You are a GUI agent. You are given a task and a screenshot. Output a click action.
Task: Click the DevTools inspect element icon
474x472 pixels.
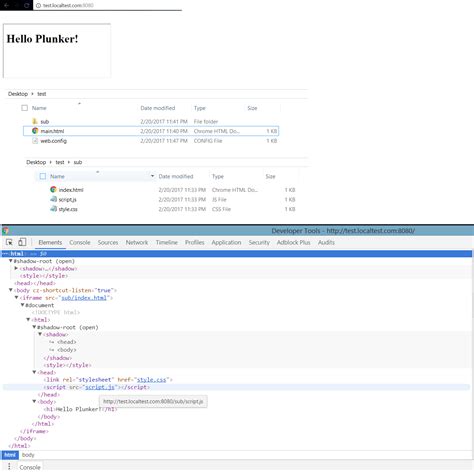coord(9,242)
